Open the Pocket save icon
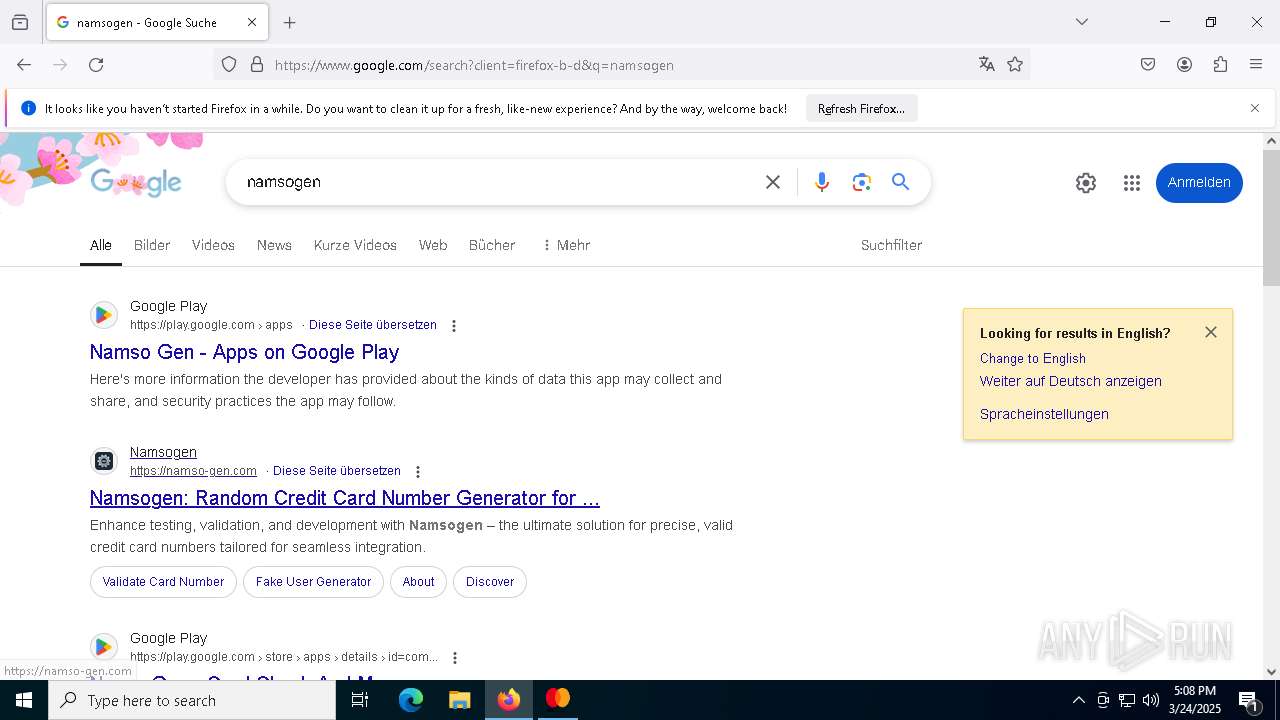 (x=1148, y=65)
